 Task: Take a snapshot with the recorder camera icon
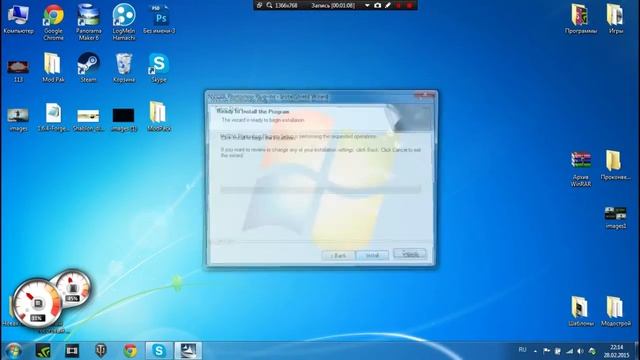pos(378,5)
